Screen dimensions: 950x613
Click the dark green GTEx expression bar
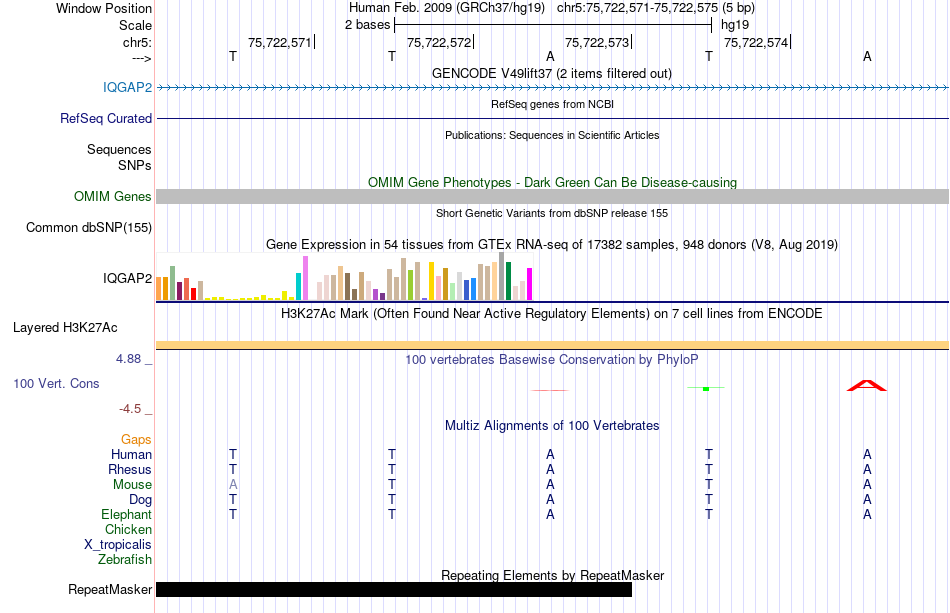point(508,281)
